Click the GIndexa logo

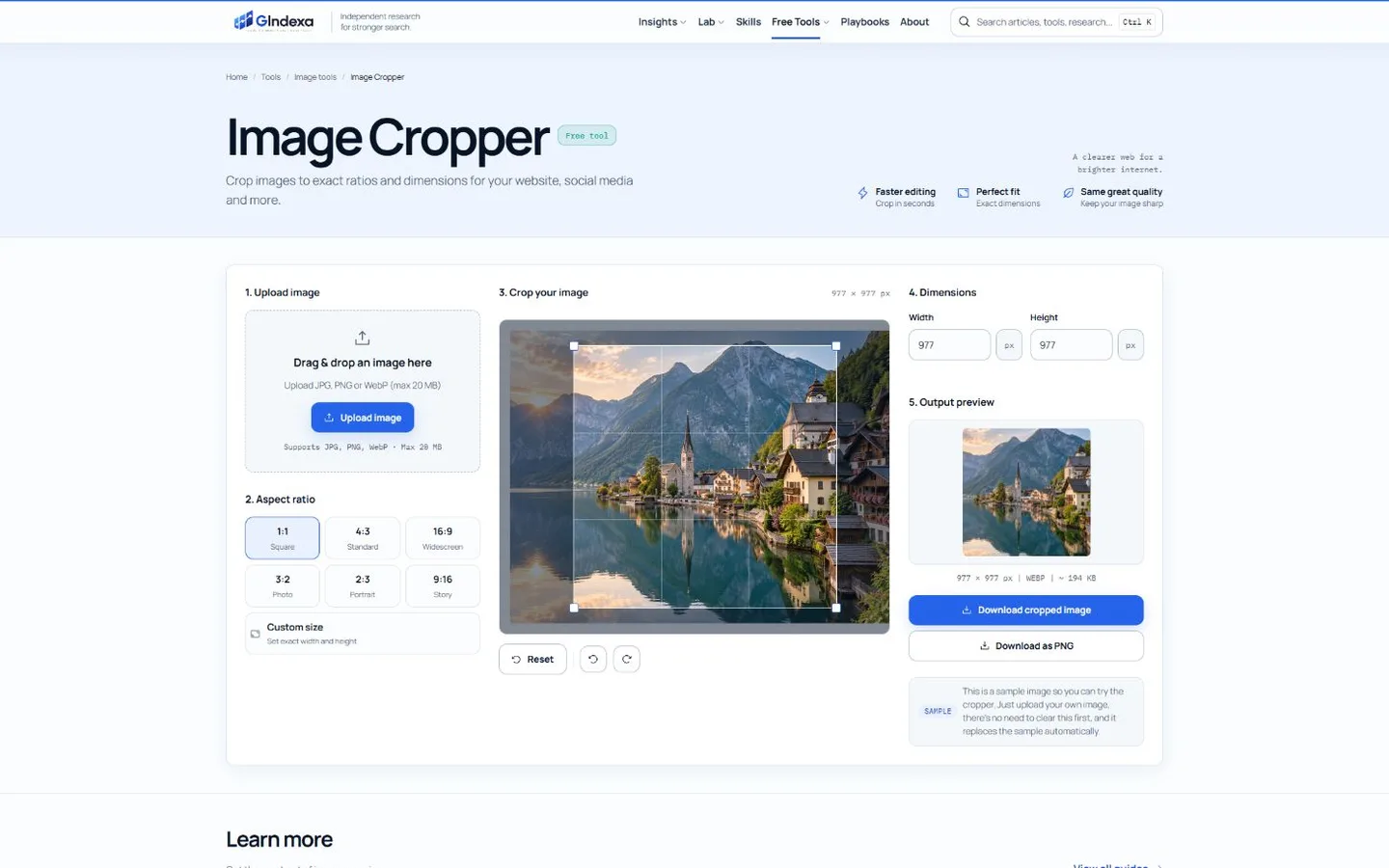coord(274,21)
